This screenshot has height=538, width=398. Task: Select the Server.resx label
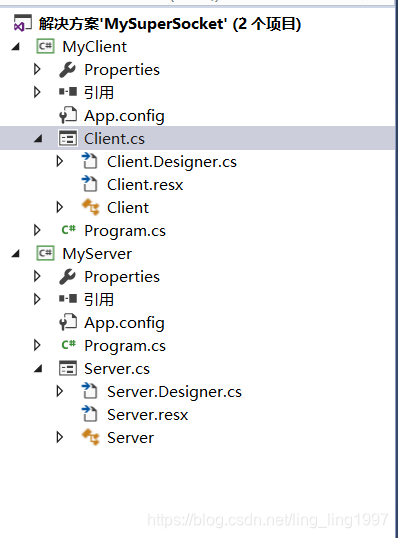(148, 415)
